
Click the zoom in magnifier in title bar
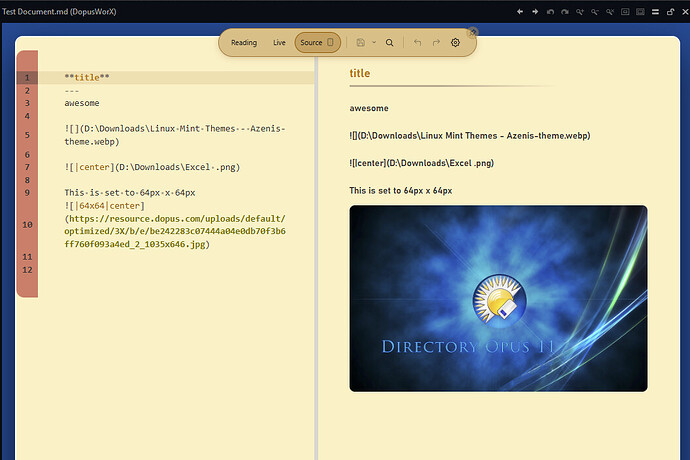[580, 12]
